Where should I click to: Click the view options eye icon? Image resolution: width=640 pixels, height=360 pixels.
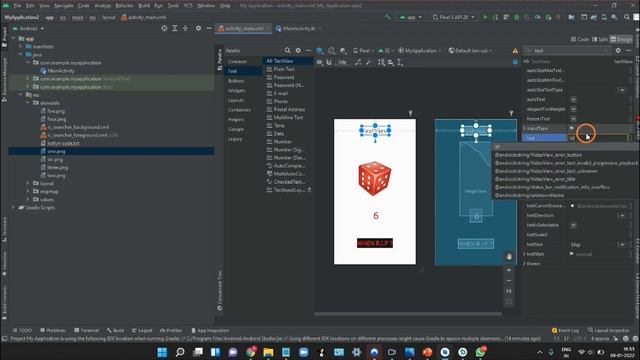click(x=320, y=62)
